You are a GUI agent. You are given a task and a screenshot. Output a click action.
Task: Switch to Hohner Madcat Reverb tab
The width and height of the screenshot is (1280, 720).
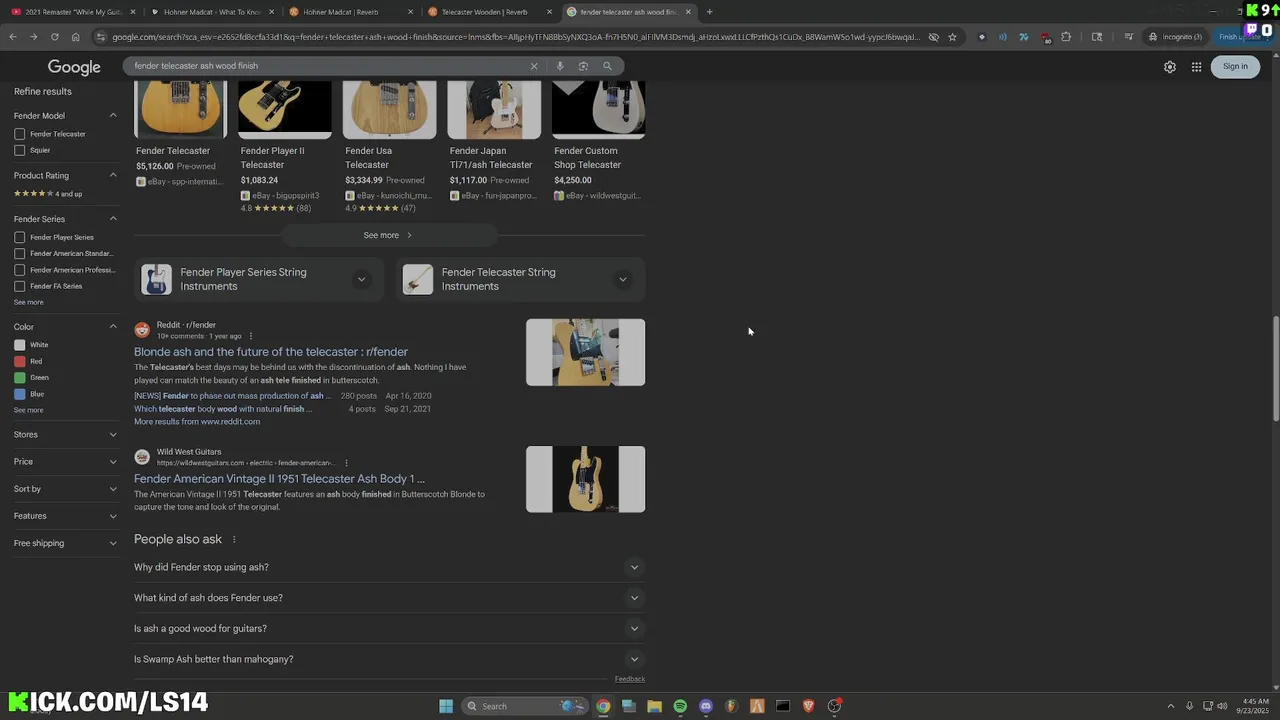click(350, 12)
